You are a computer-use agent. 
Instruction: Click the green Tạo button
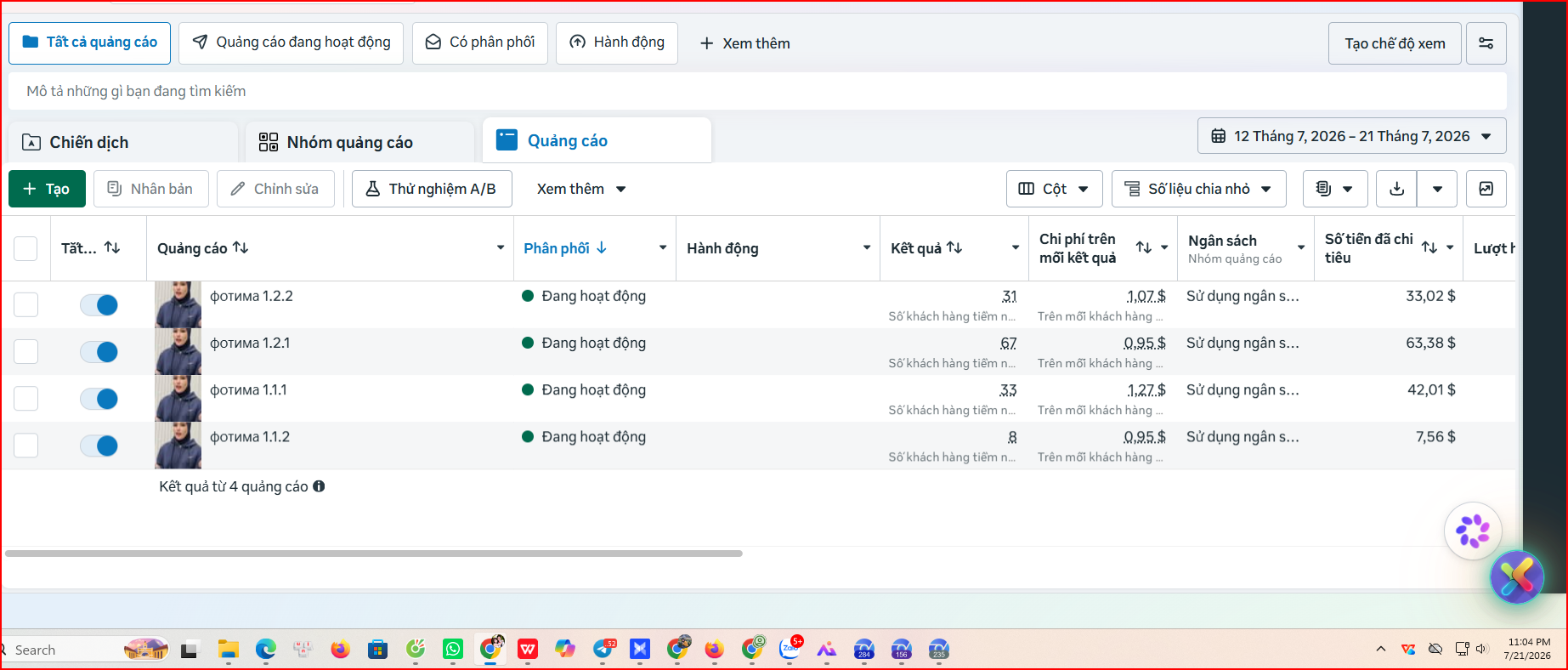click(x=47, y=189)
